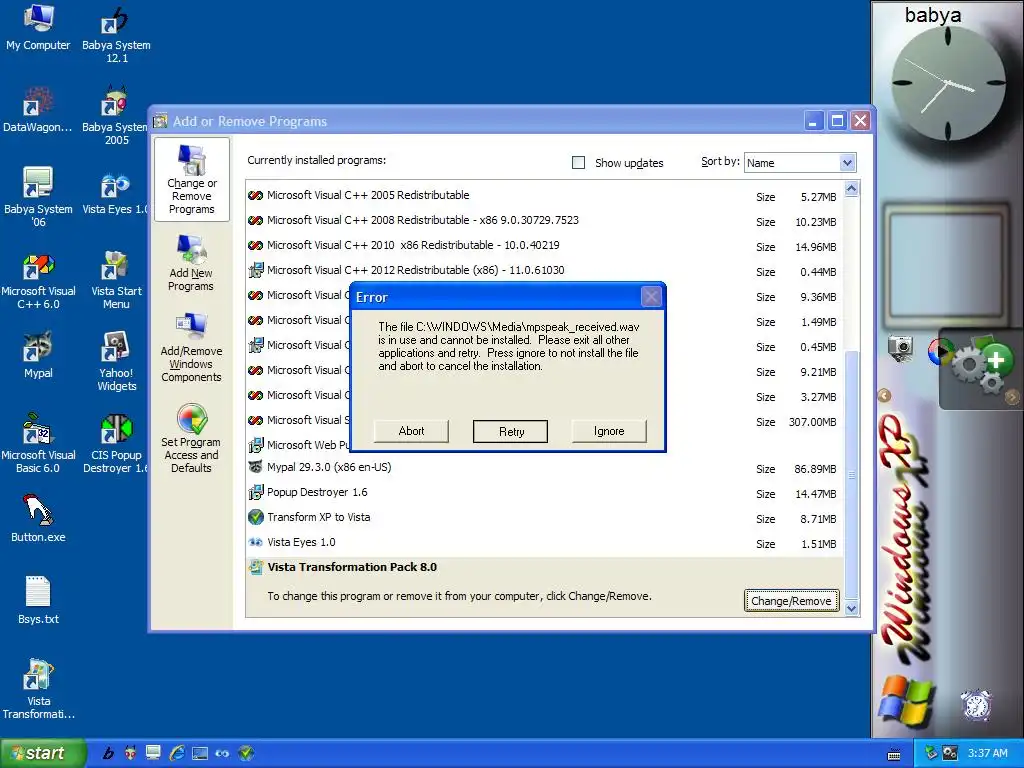This screenshot has width=1024, height=768.
Task: Close the Error dialog with its X
Action: [x=651, y=297]
